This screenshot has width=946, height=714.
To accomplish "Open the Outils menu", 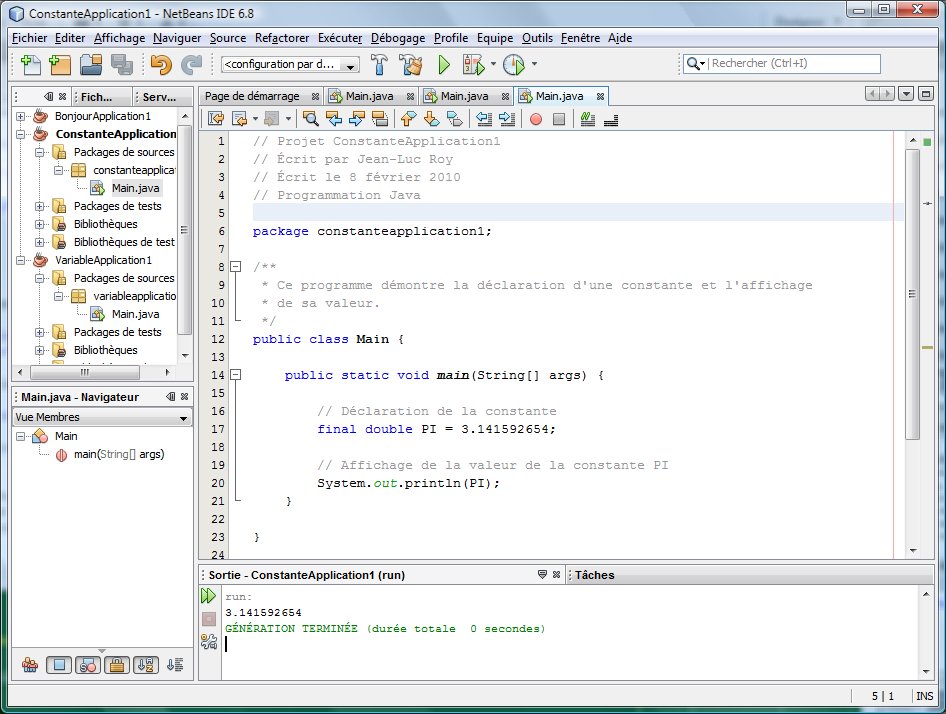I will pyautogui.click(x=538, y=38).
